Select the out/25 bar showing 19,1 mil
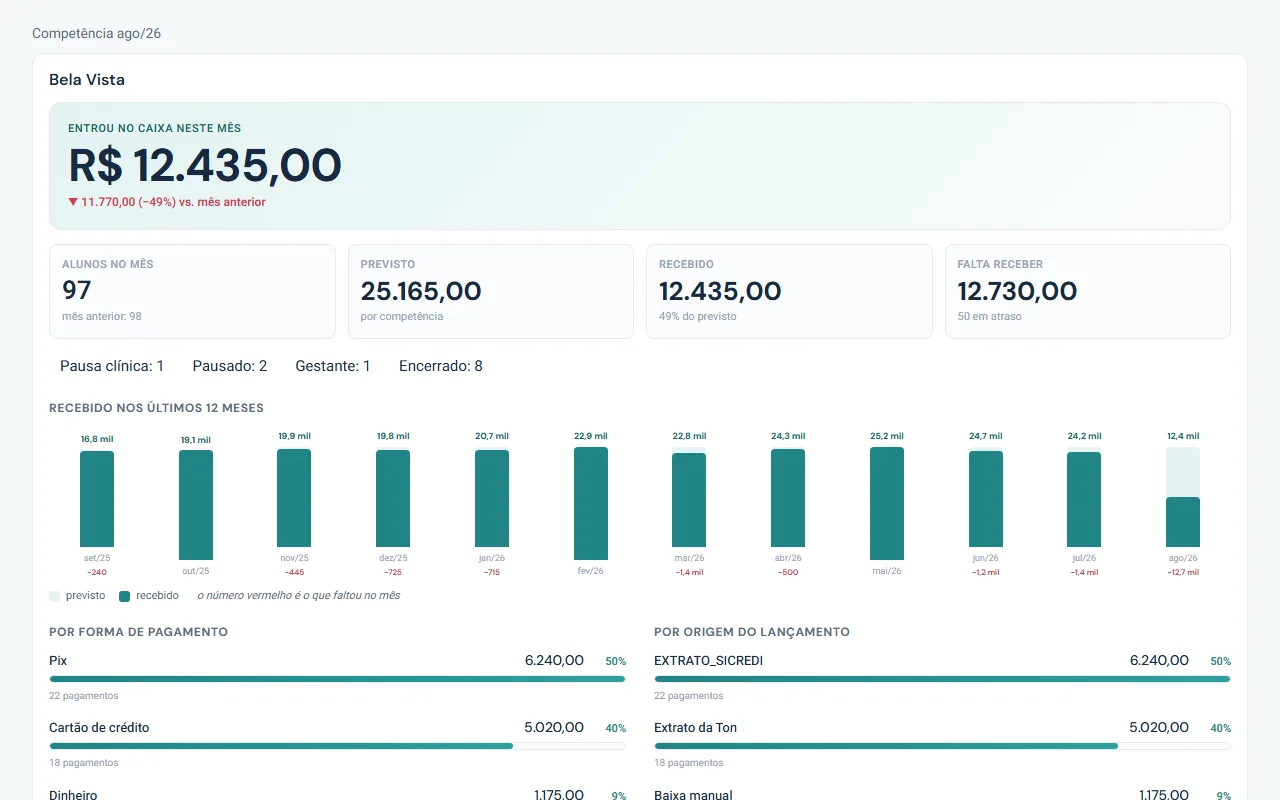 coord(196,505)
